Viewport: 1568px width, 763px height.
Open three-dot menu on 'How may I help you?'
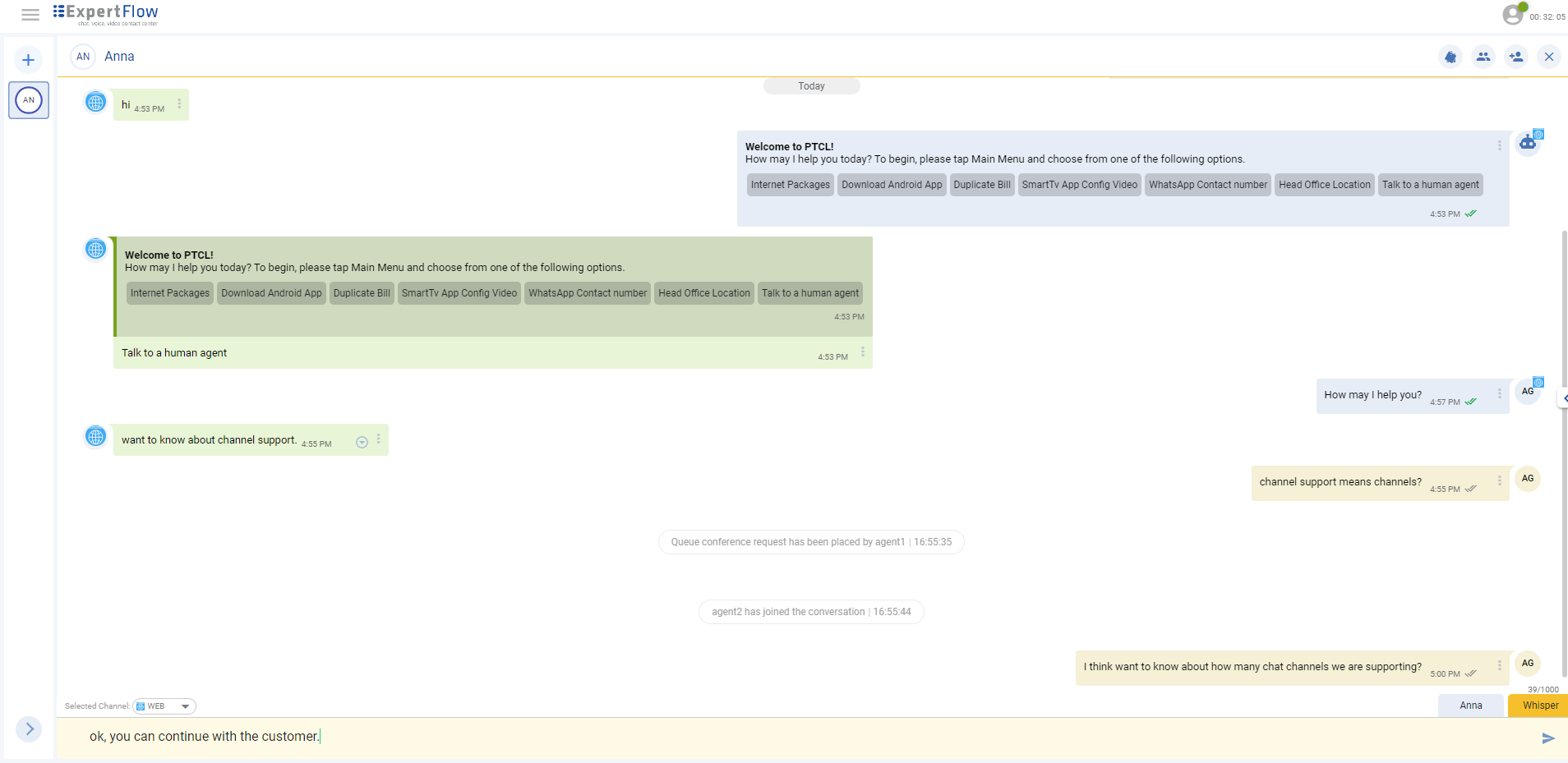pos(1499,393)
